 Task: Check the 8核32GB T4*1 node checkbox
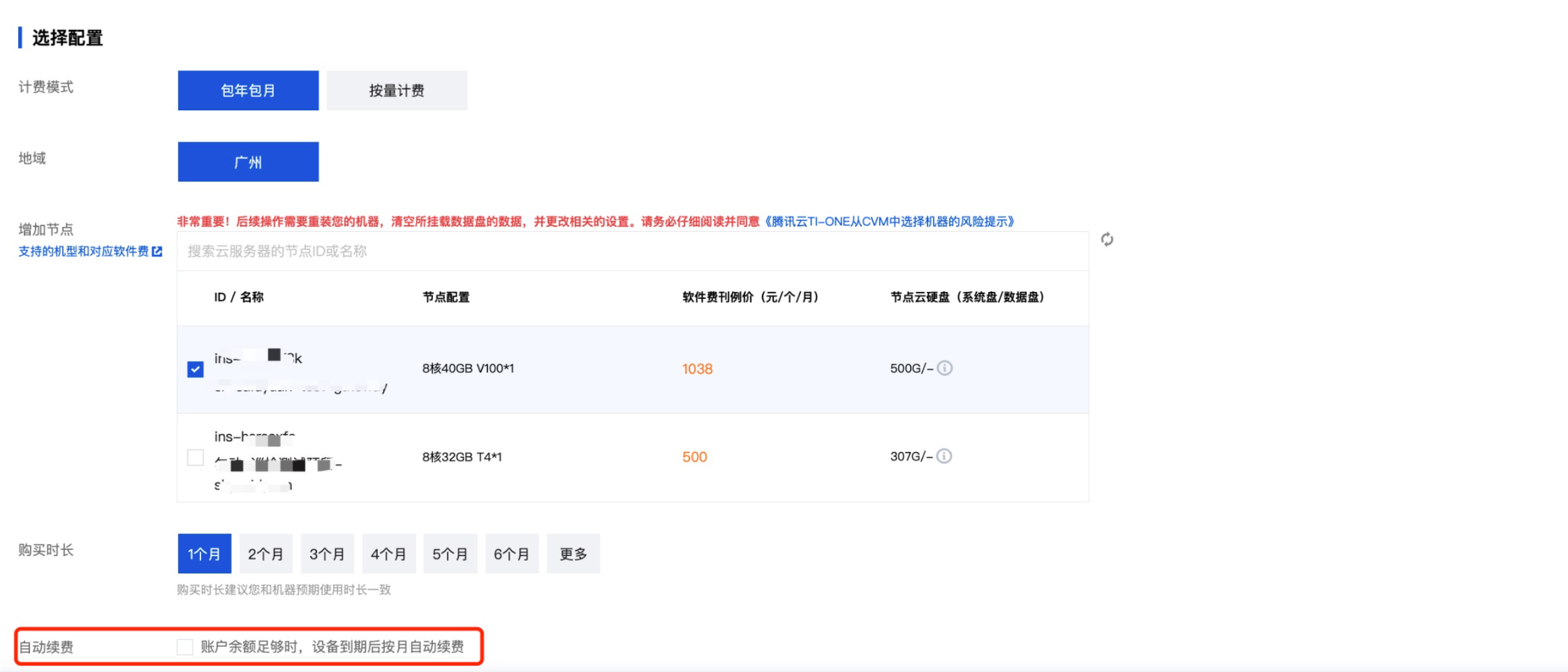(x=196, y=457)
